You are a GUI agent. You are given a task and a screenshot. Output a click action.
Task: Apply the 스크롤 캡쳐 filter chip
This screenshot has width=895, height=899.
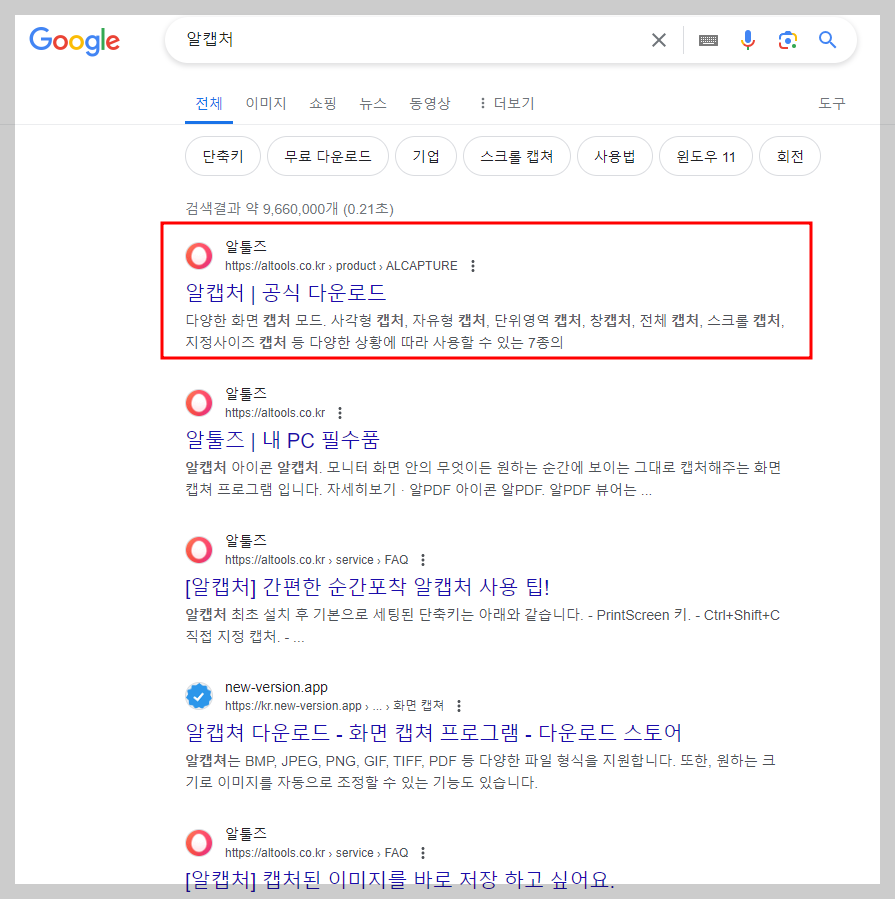click(517, 157)
